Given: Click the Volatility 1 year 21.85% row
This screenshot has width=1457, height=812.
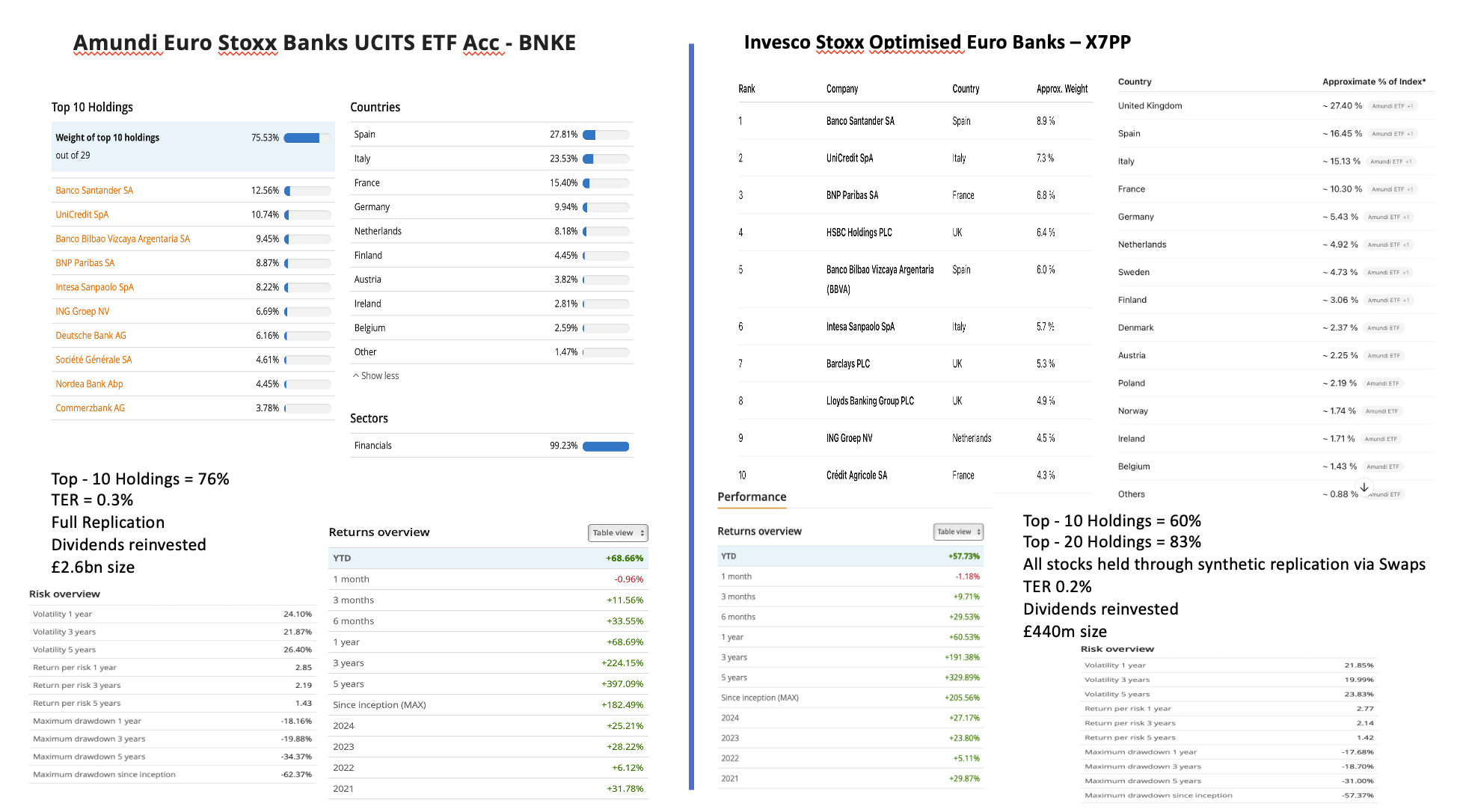Looking at the screenshot, I should pyautogui.click(x=1229, y=665).
